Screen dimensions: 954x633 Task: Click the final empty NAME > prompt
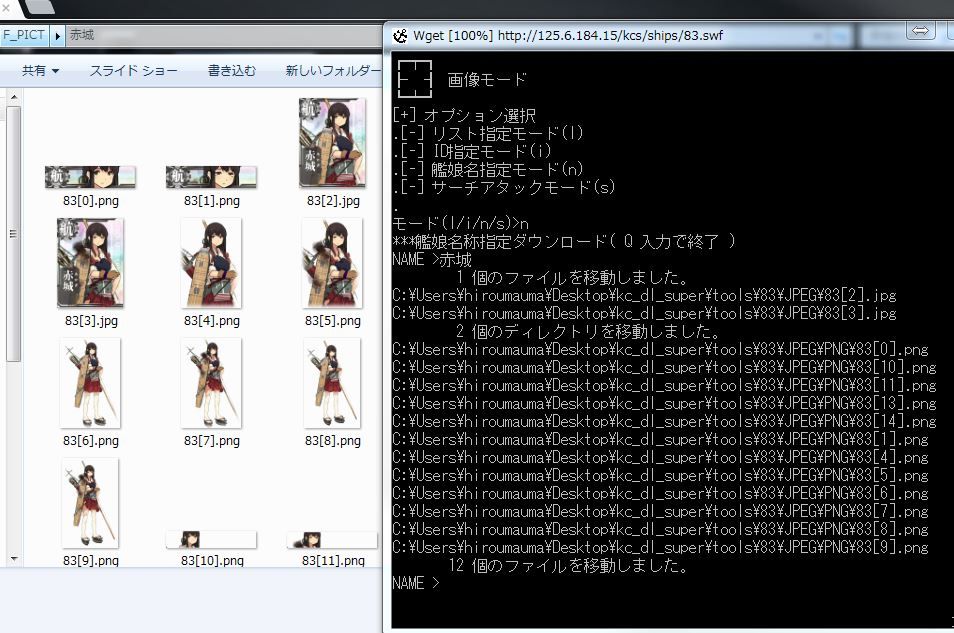click(x=416, y=583)
